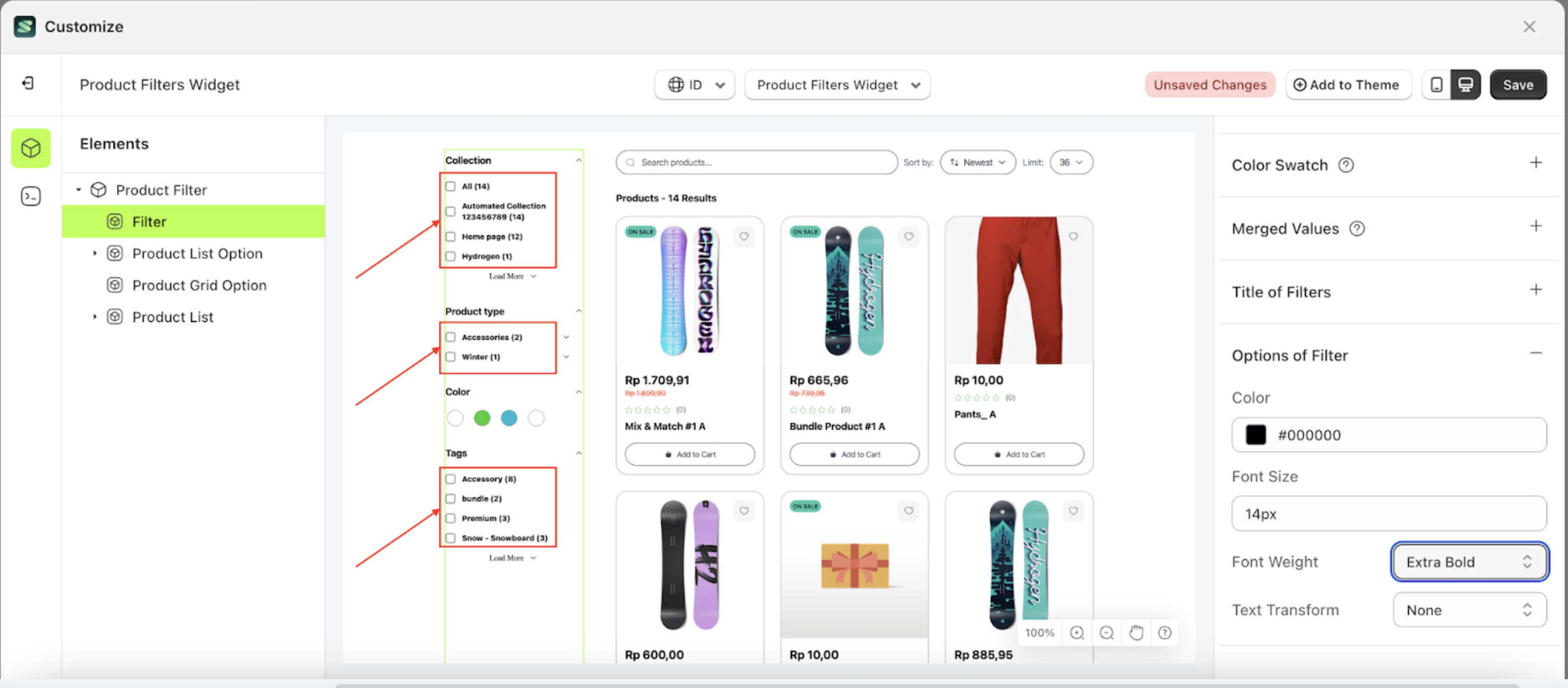Click Color Swatch help question icon
This screenshot has height=688, width=1568.
(x=1346, y=165)
